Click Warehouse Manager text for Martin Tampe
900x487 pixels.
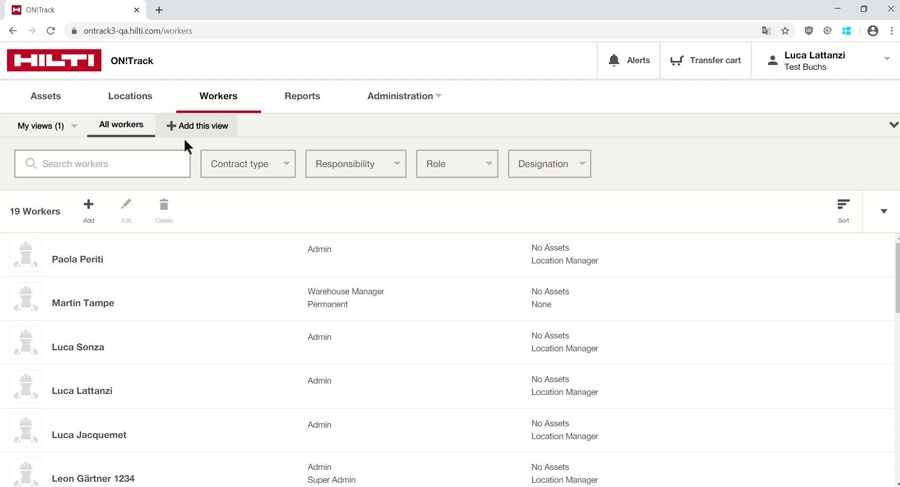pyautogui.click(x=346, y=292)
